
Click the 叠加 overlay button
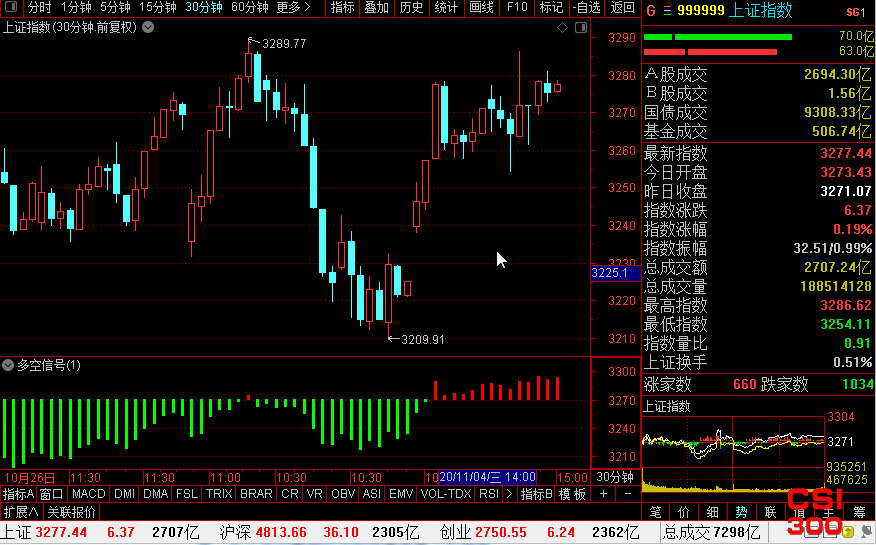click(x=377, y=7)
